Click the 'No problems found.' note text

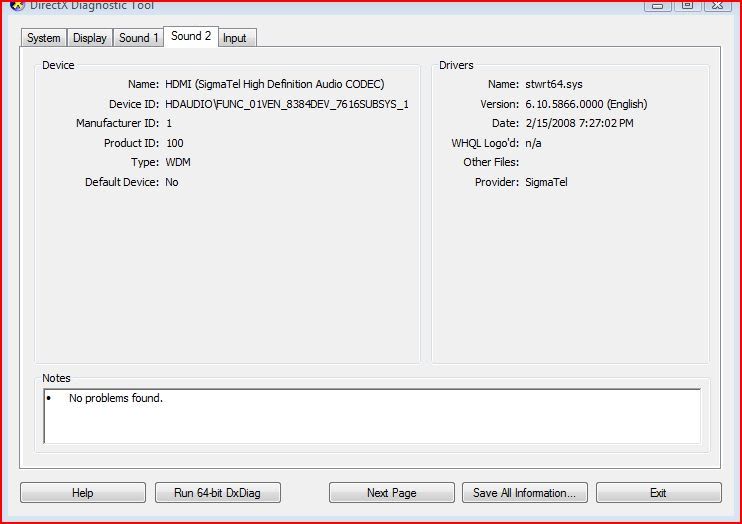pyautogui.click(x=115, y=398)
